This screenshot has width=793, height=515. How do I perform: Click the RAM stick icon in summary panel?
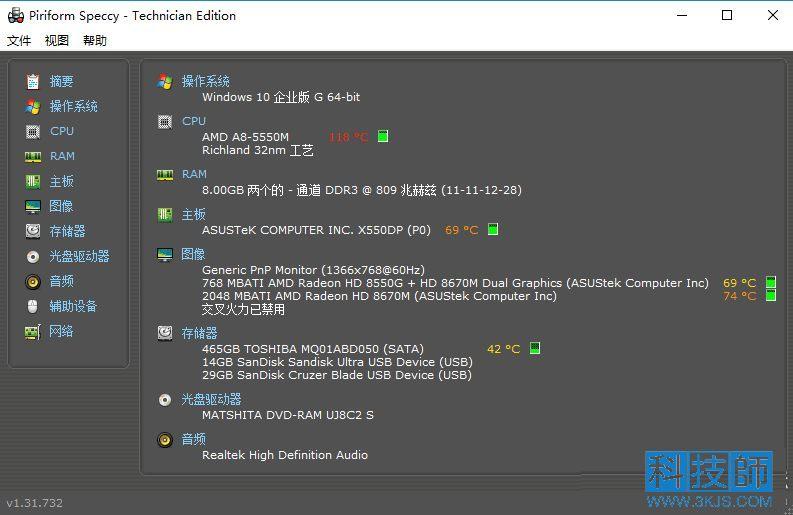click(x=165, y=176)
